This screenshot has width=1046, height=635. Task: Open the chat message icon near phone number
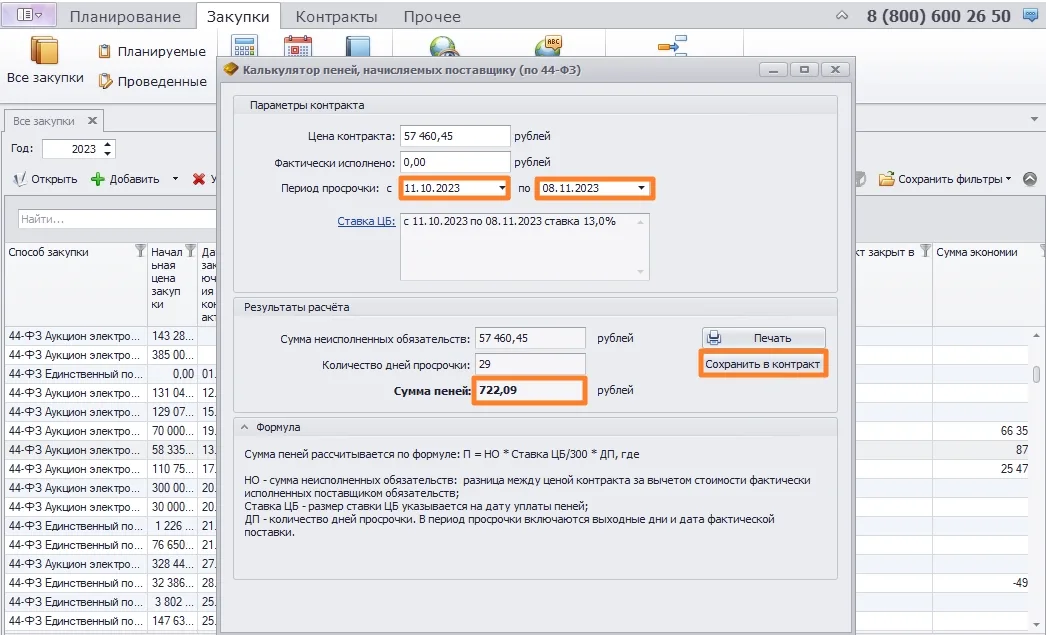click(x=1031, y=15)
